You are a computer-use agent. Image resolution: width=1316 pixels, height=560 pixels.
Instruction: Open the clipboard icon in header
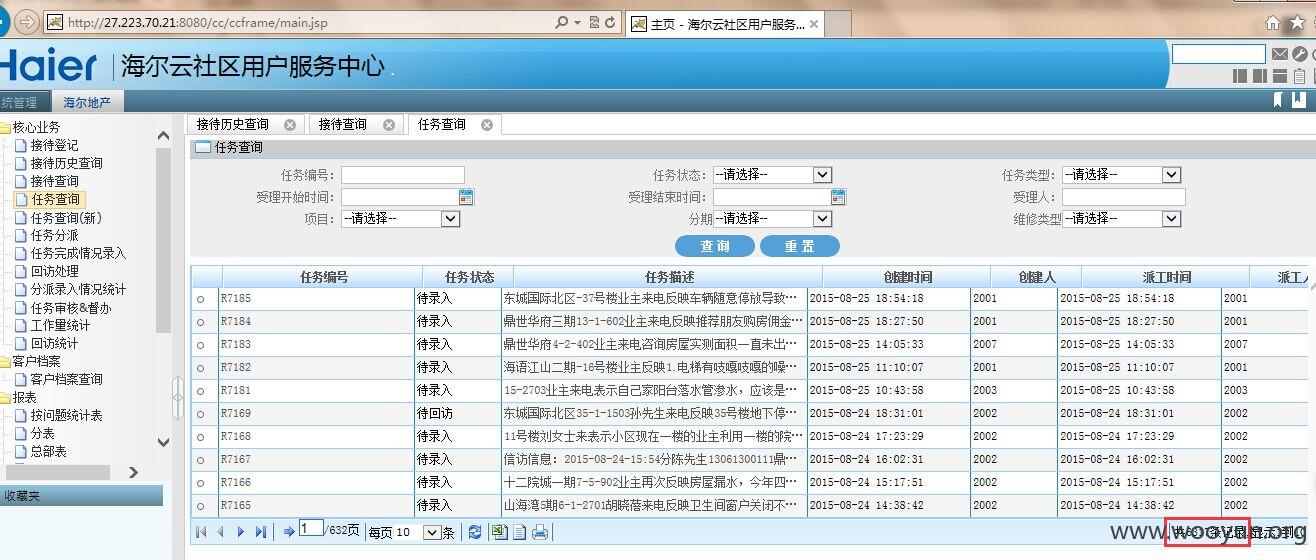pyautogui.click(x=1299, y=76)
